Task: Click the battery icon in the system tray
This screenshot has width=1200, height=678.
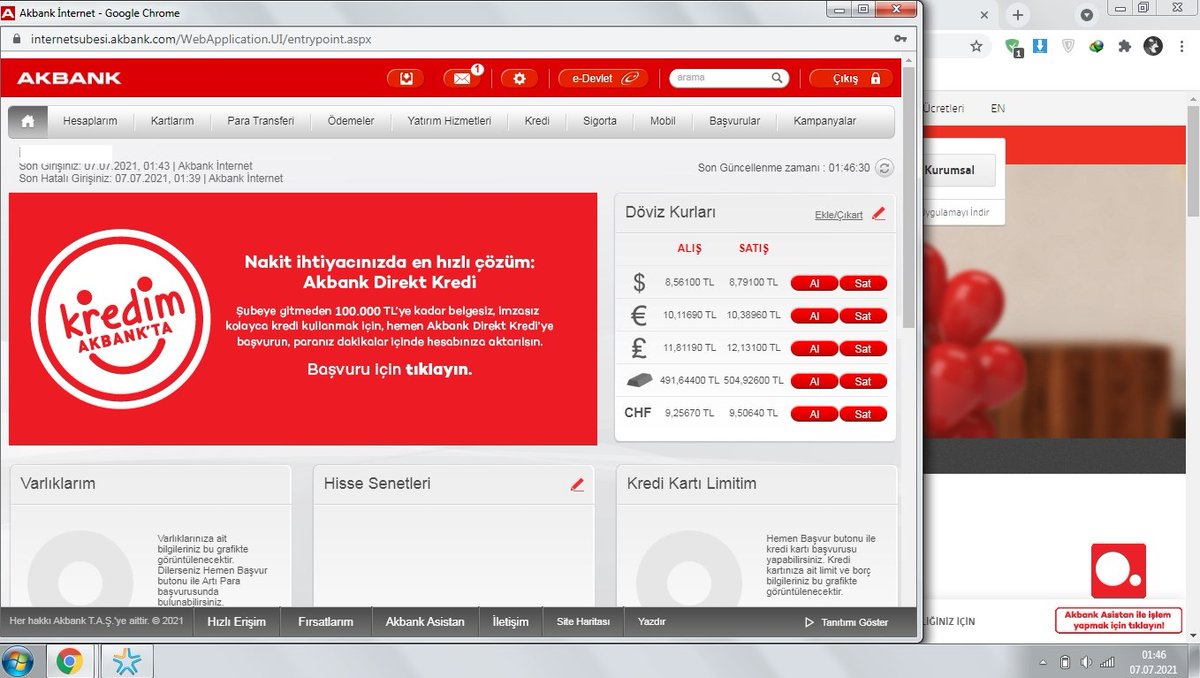Action: [1065, 662]
